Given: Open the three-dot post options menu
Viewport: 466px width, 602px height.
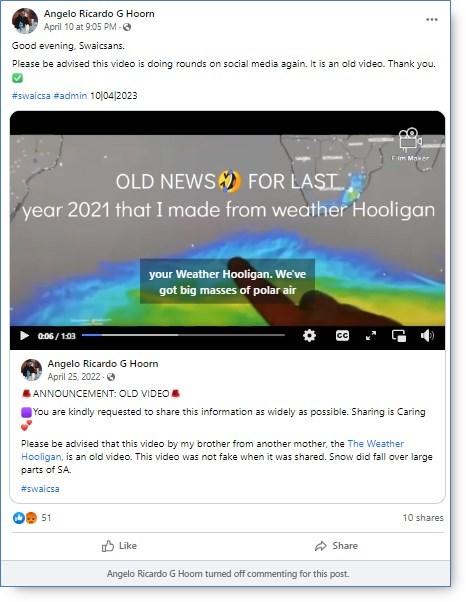Looking at the screenshot, I should pyautogui.click(x=431, y=20).
